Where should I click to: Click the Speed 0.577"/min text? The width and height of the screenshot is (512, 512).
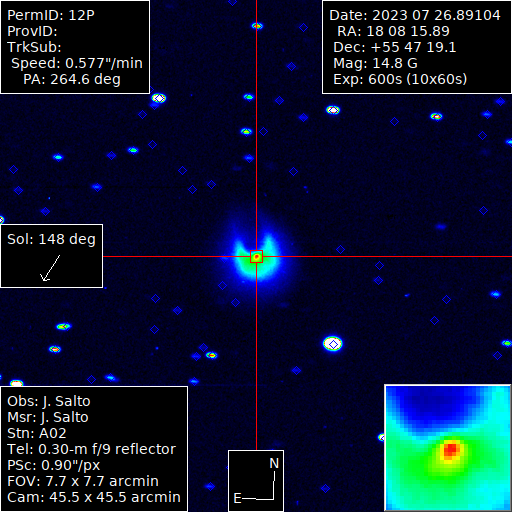pos(77,63)
